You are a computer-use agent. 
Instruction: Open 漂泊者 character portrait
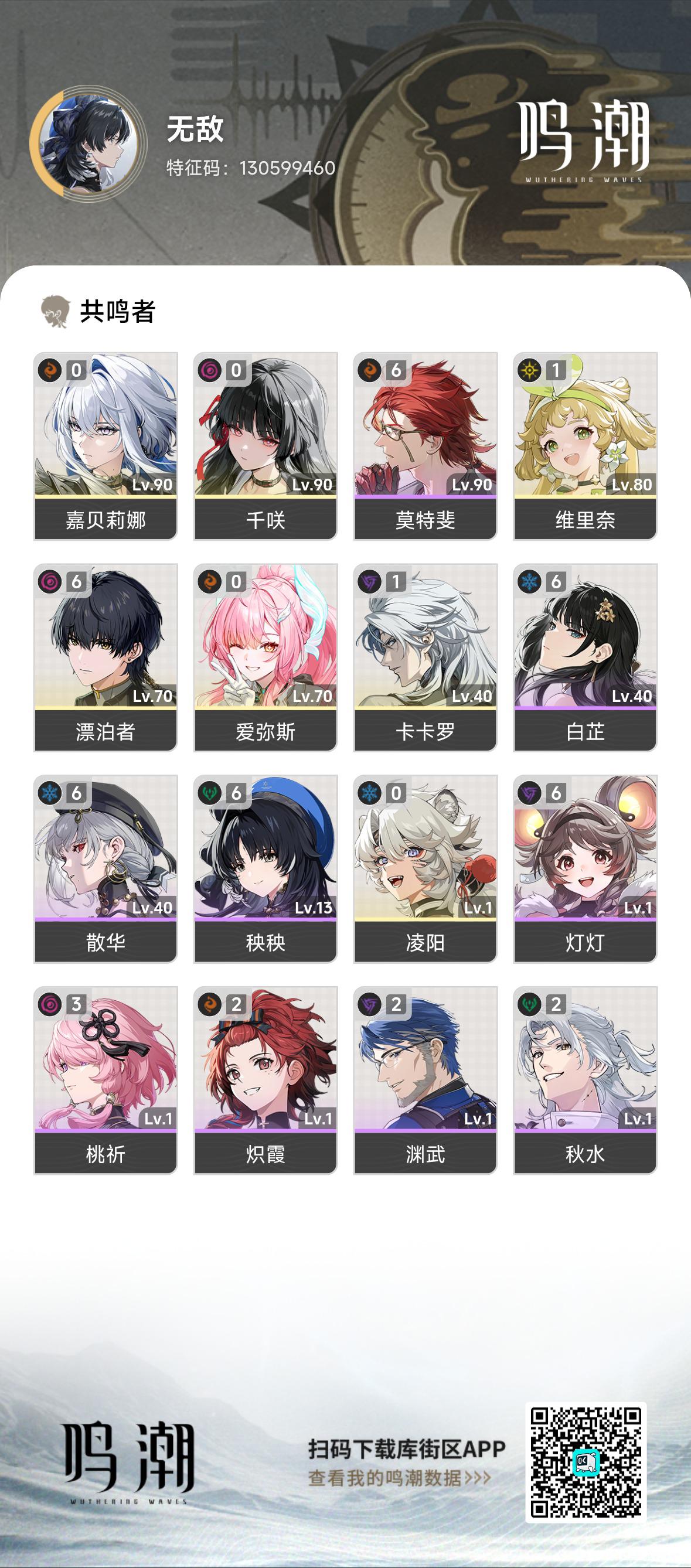(x=105, y=636)
